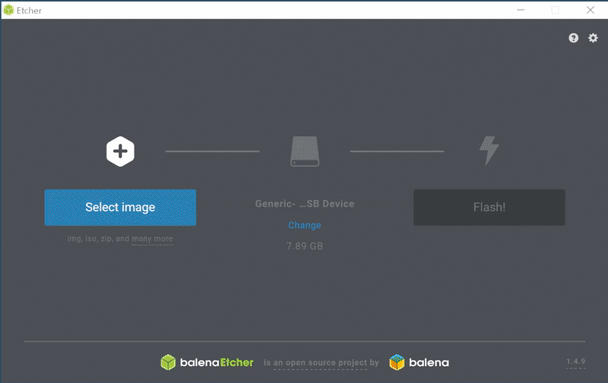
Task: Click the Generic- ...SB Device drive name
Action: click(x=305, y=204)
